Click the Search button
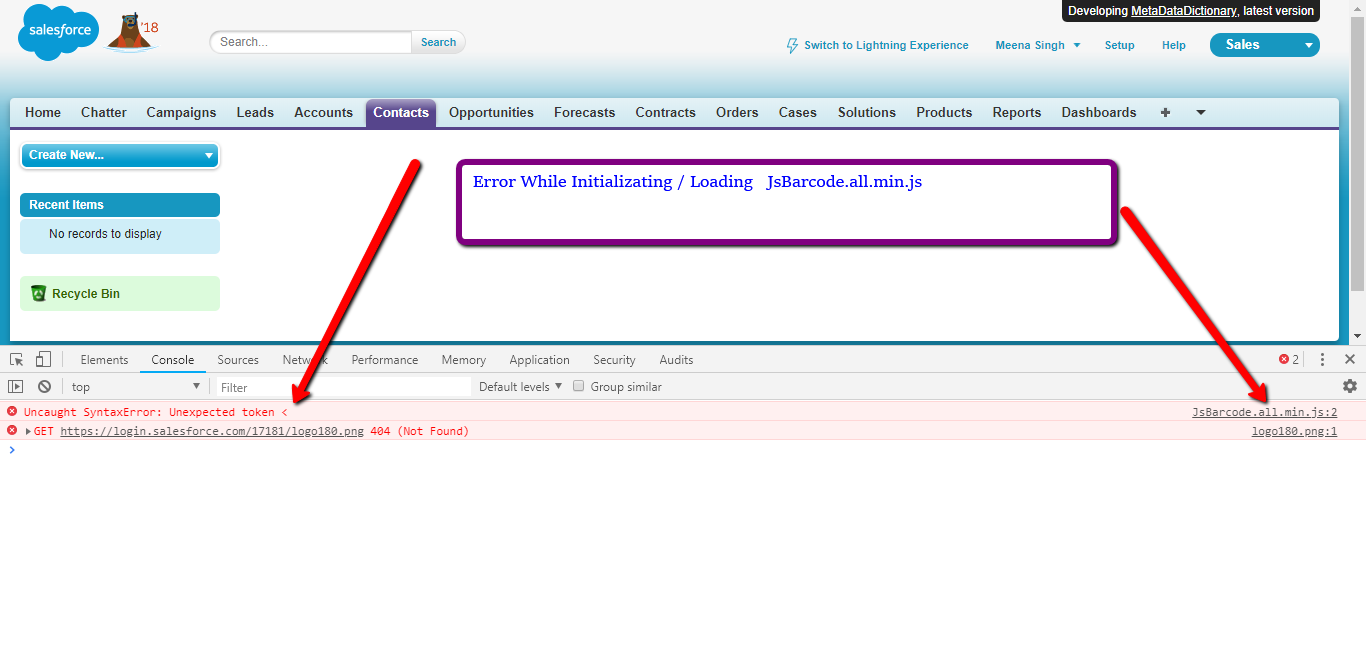Viewport: 1366px width, 672px height. click(438, 42)
